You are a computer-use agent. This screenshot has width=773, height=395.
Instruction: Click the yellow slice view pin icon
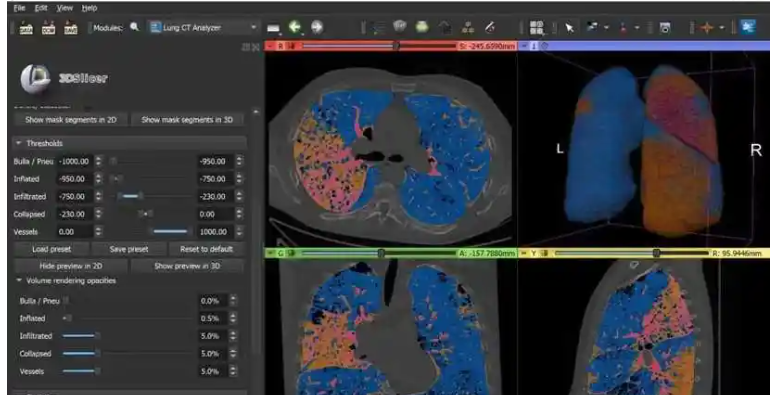tap(524, 253)
